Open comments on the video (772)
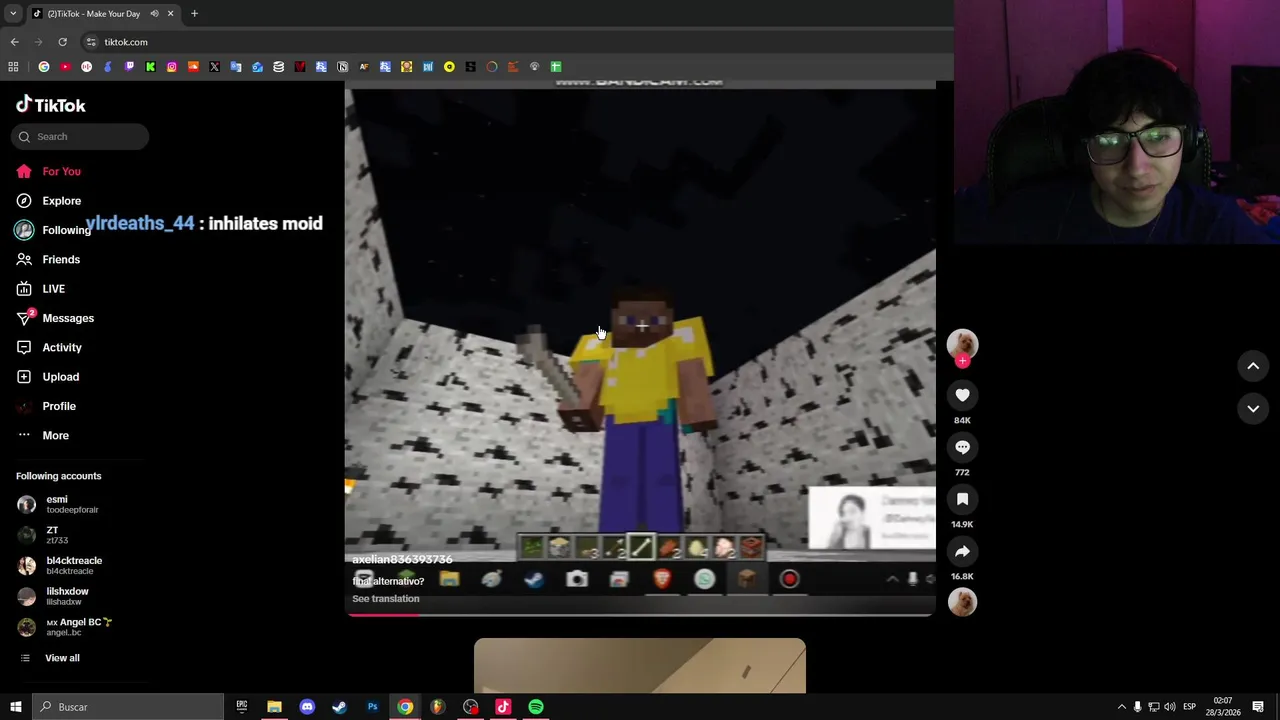 coord(962,447)
